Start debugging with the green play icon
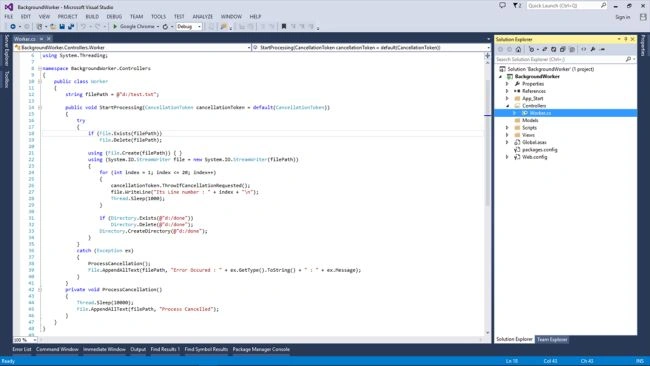Screen dimensions: 650x366 115,27
